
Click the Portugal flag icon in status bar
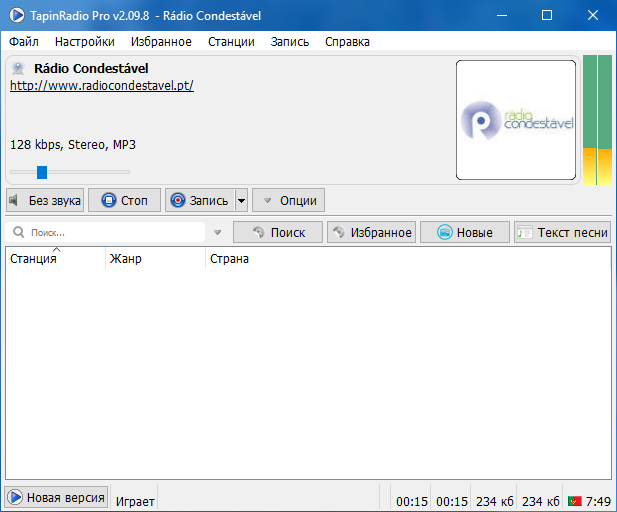point(575,500)
